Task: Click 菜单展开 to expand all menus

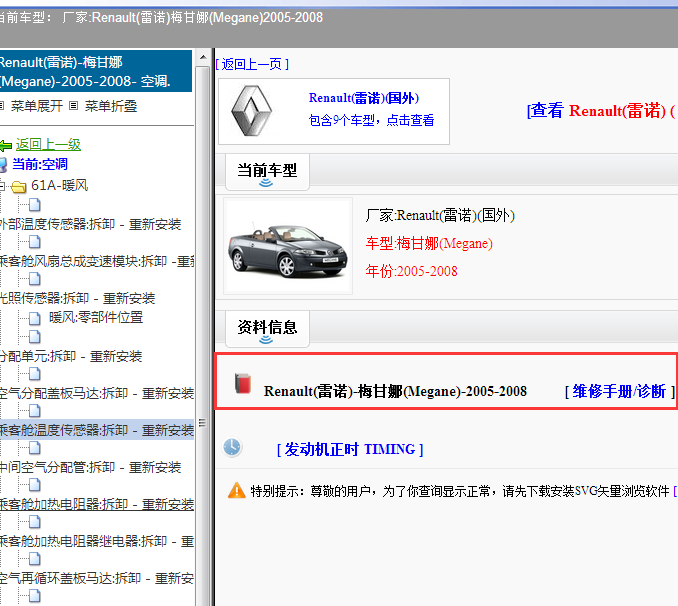Action: (x=36, y=106)
